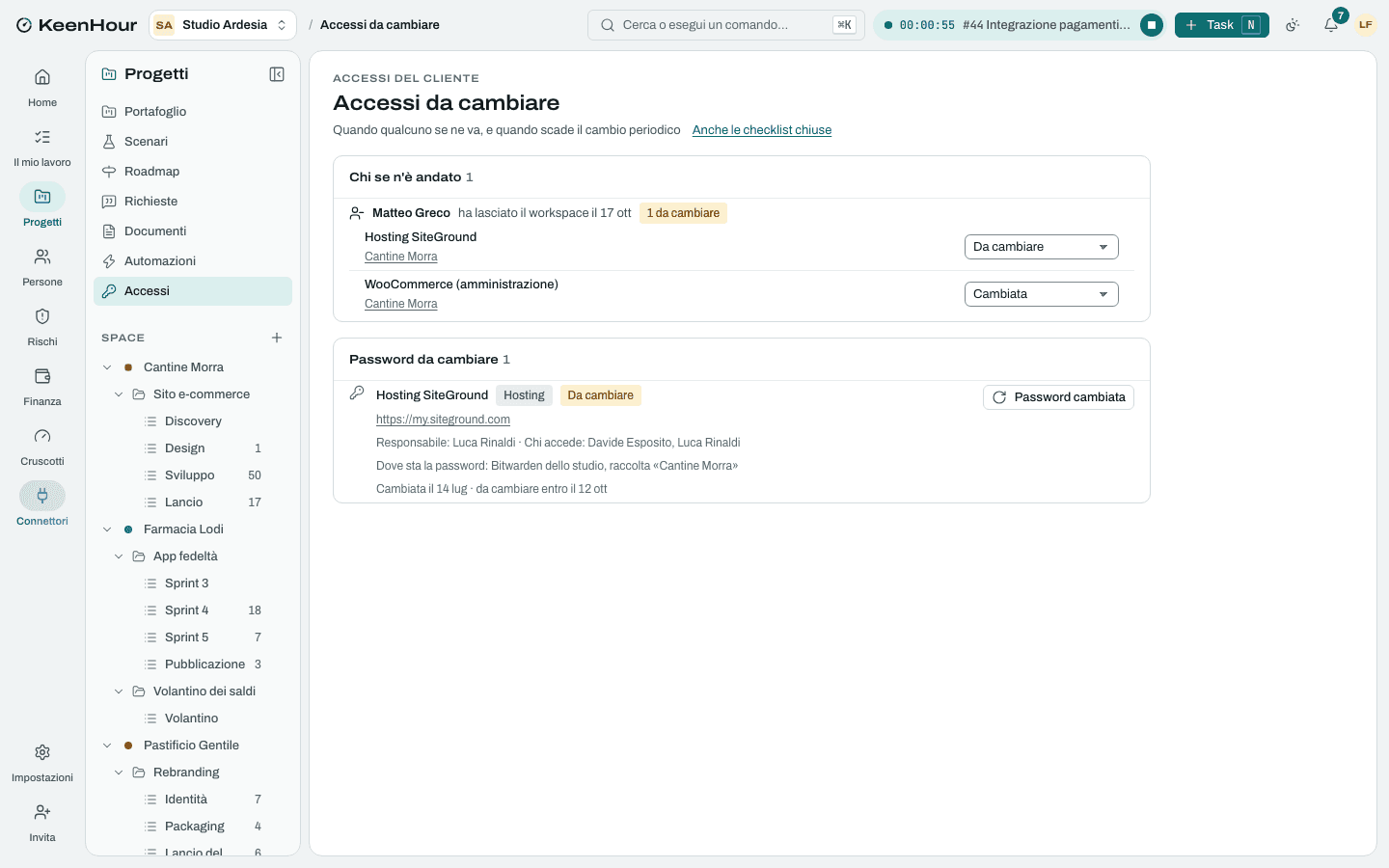Click the Password cambiata button

[x=1058, y=397]
